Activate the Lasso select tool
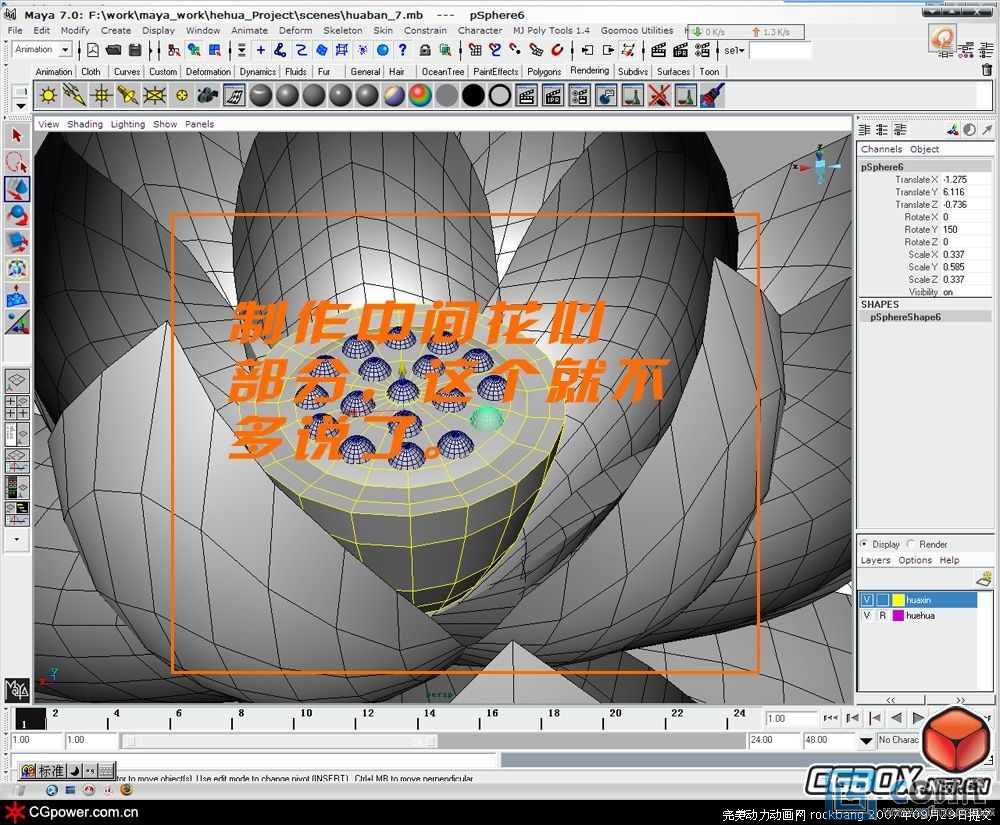 [17, 162]
